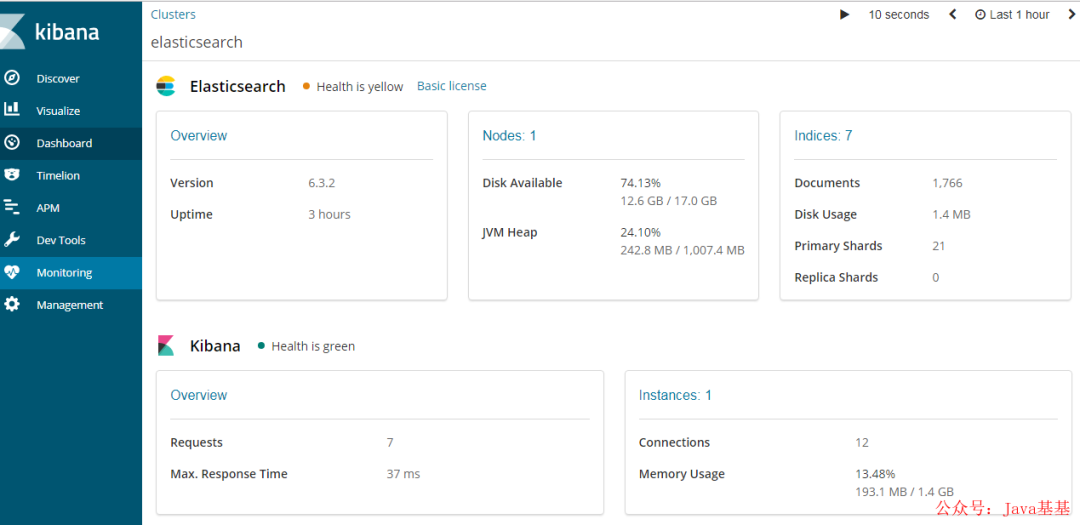Screen dimensions: 1080x525
Task: Open the Last 1 hour time picker
Action: (1012, 14)
